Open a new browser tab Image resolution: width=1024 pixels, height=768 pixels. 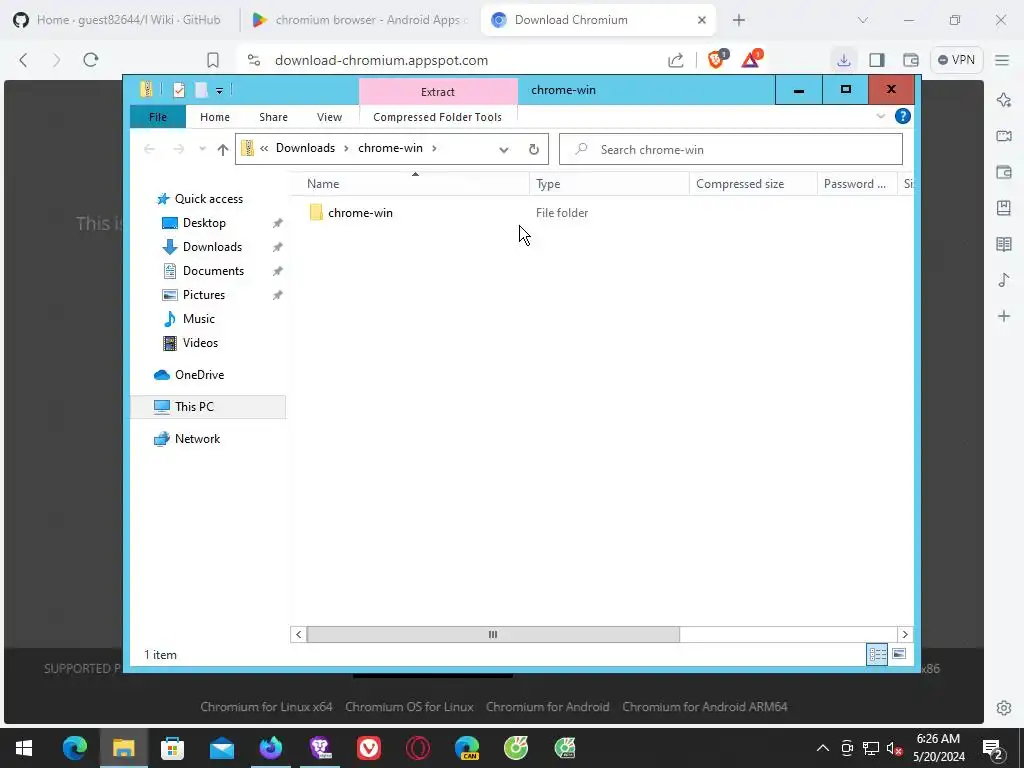point(739,20)
